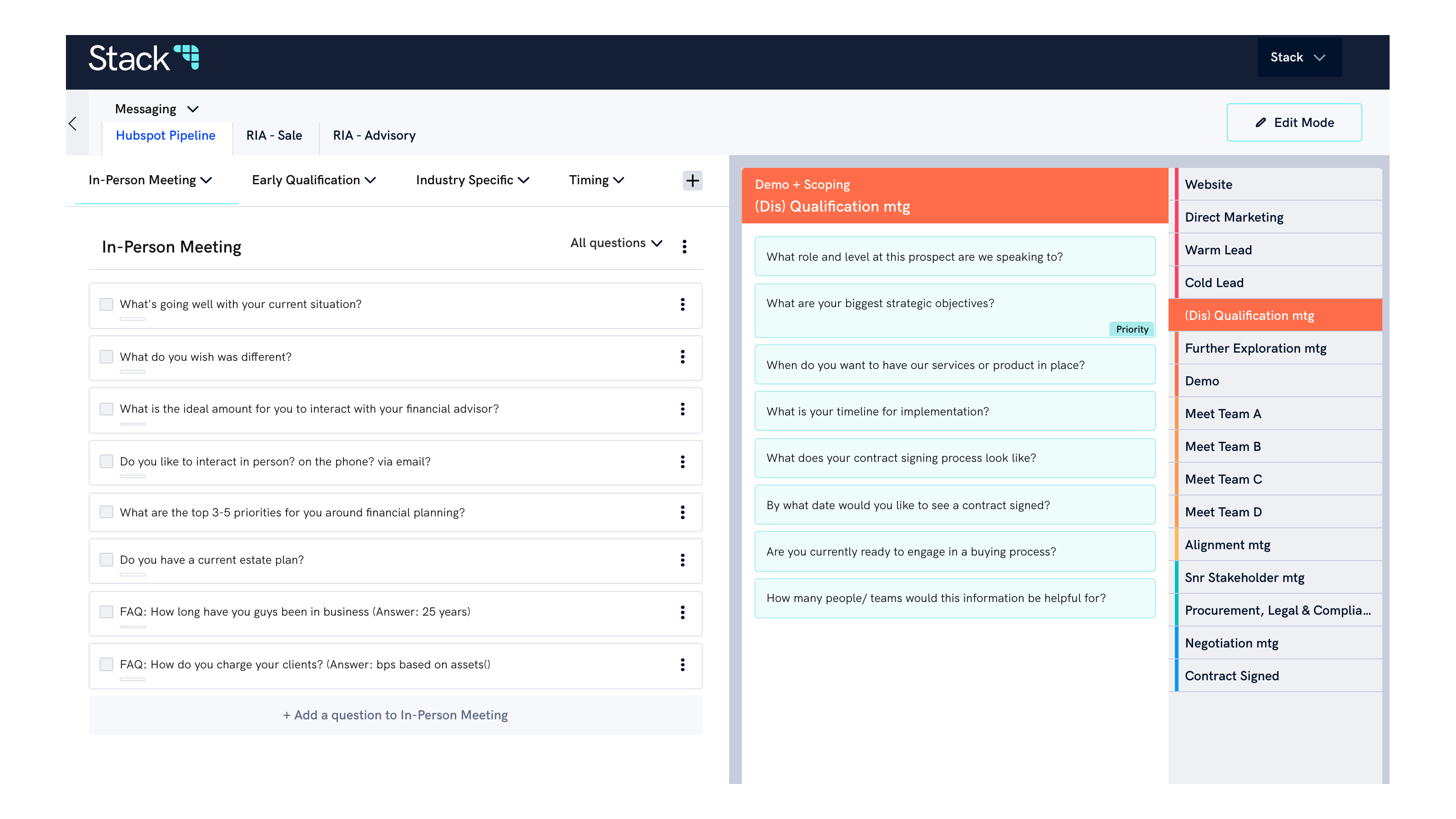Image resolution: width=1456 pixels, height=819 pixels.
Task: Open options menu for the estate plan question
Action: point(683,561)
